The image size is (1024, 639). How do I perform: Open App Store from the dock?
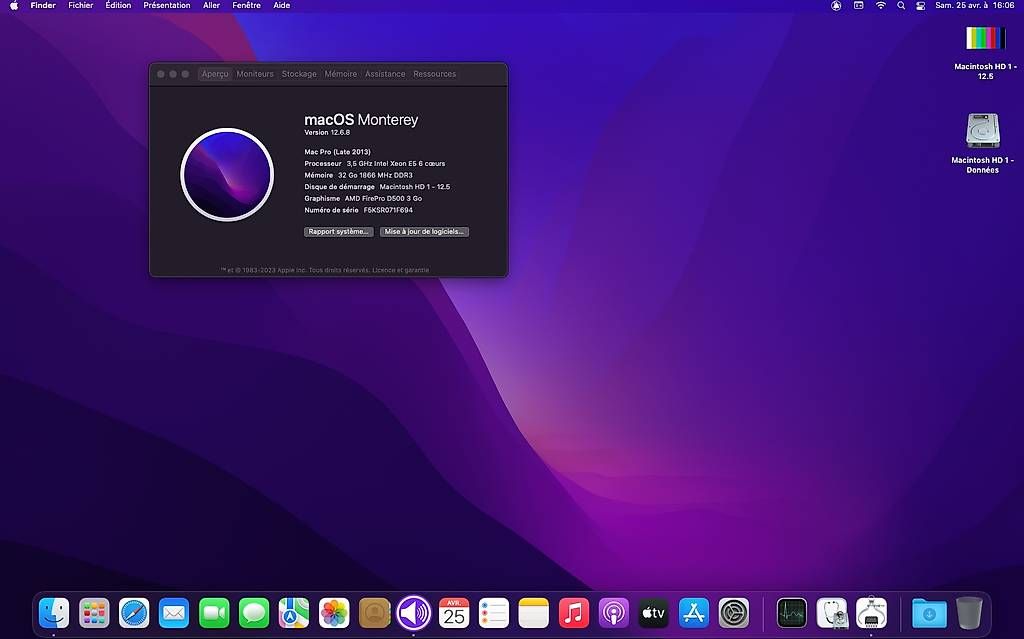(694, 614)
